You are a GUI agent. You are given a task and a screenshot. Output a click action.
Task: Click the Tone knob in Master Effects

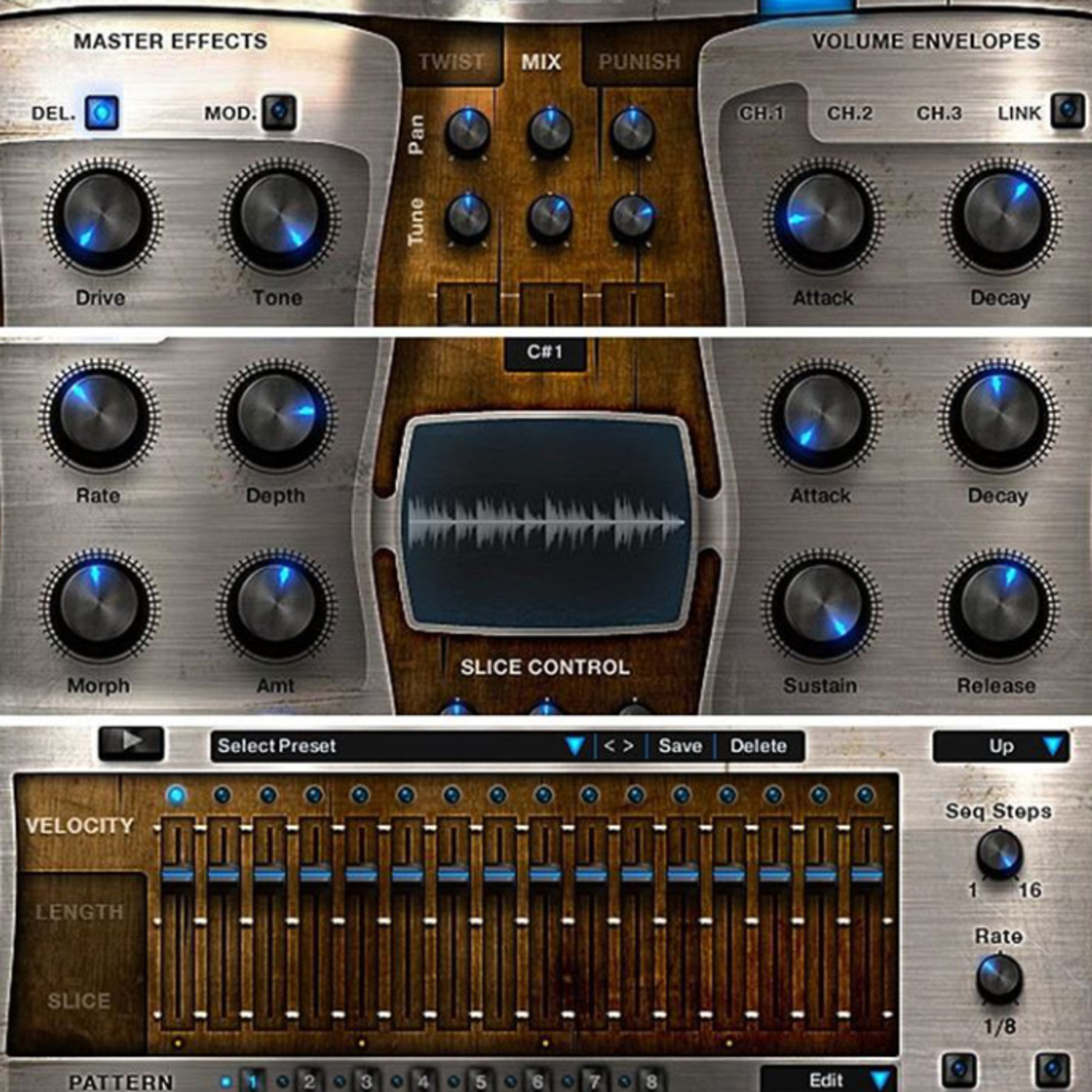click(279, 215)
